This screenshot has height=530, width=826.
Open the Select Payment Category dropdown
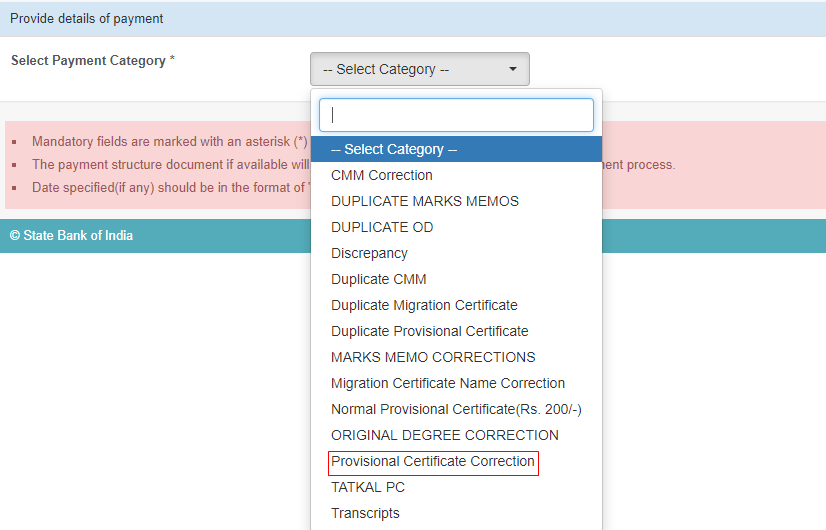pos(419,69)
